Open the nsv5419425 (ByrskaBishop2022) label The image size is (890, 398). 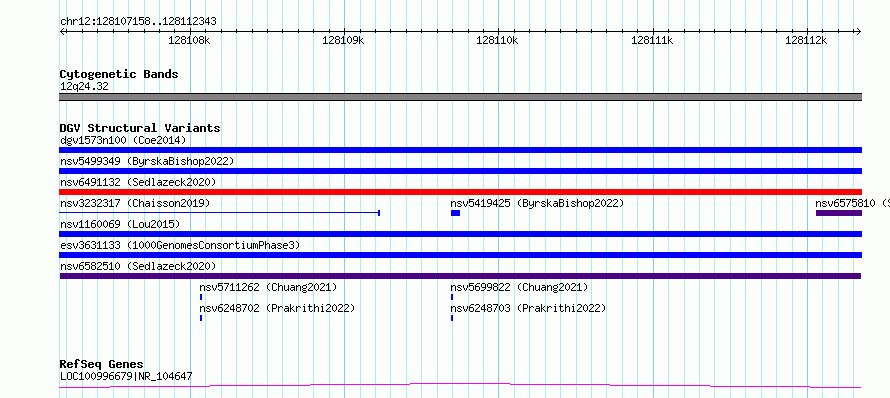coord(537,203)
